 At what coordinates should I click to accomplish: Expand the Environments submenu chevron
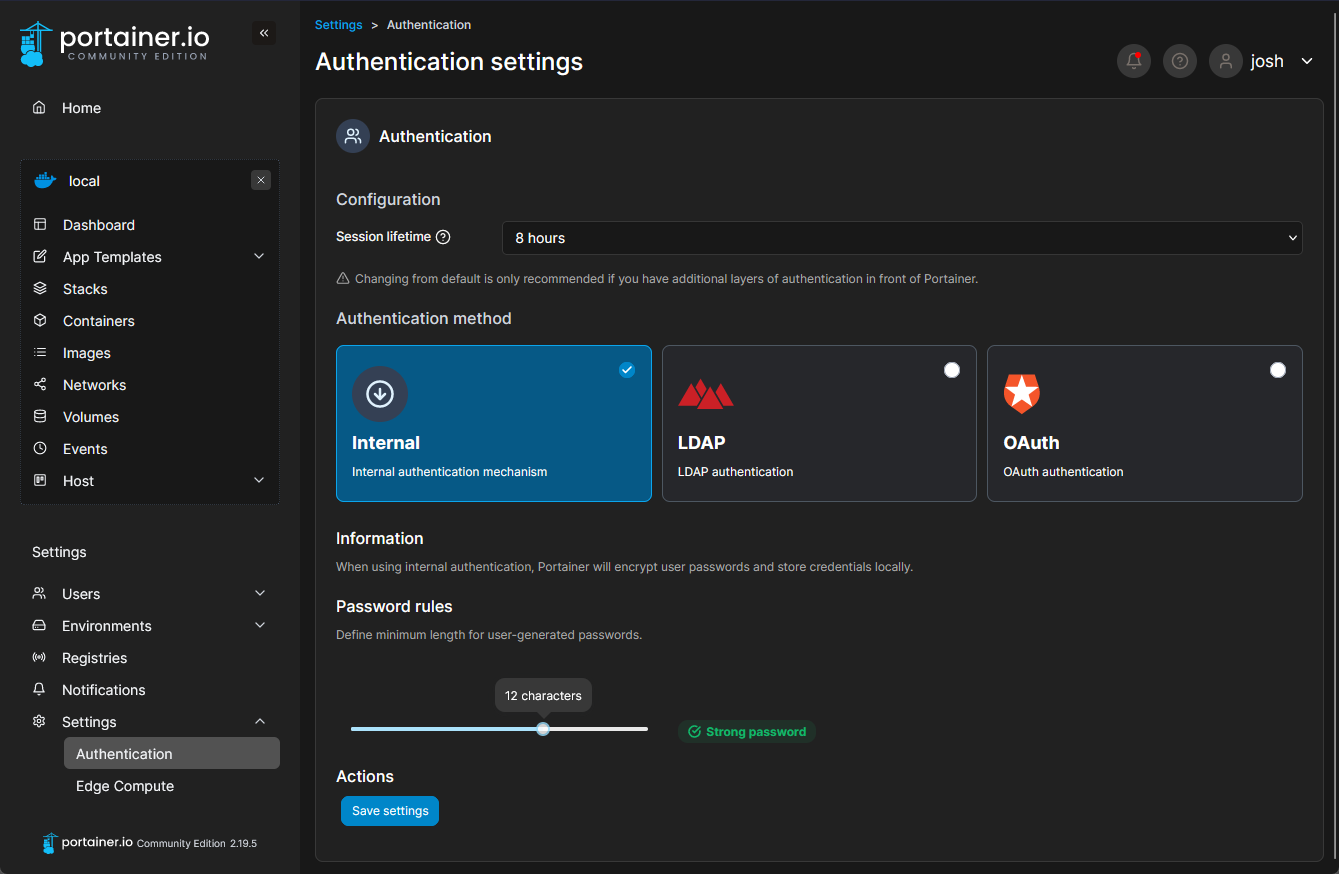tap(260, 626)
